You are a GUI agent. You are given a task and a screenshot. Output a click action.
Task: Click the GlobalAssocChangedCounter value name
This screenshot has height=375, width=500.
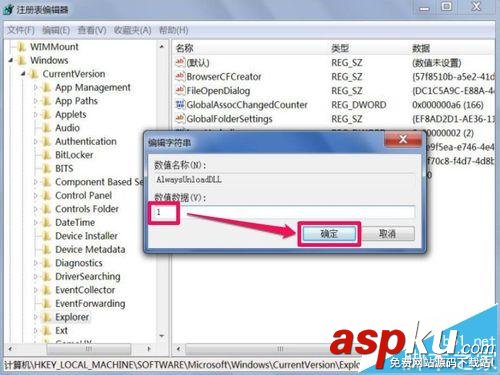pyautogui.click(x=247, y=105)
